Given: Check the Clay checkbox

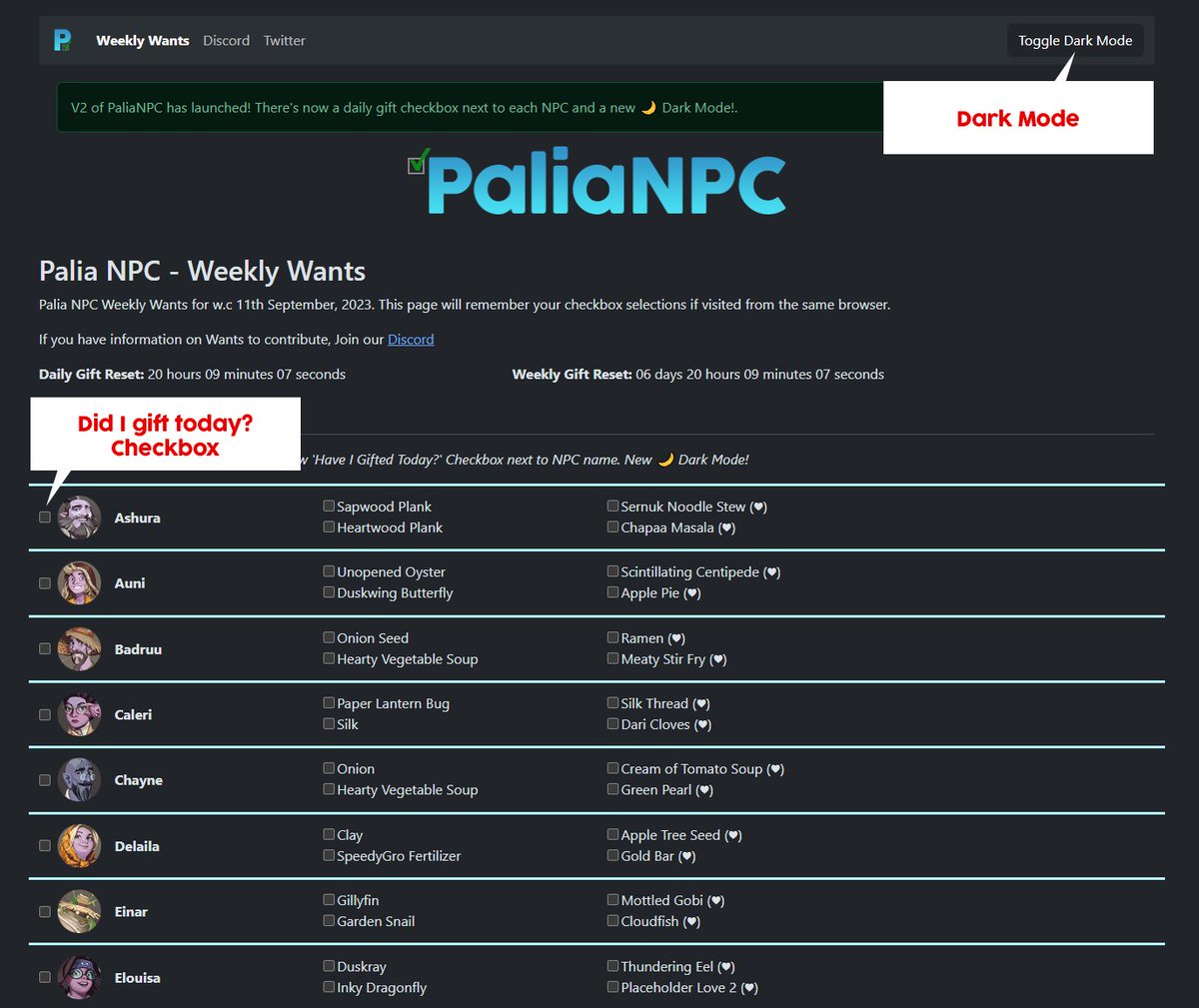Looking at the screenshot, I should click(x=329, y=834).
